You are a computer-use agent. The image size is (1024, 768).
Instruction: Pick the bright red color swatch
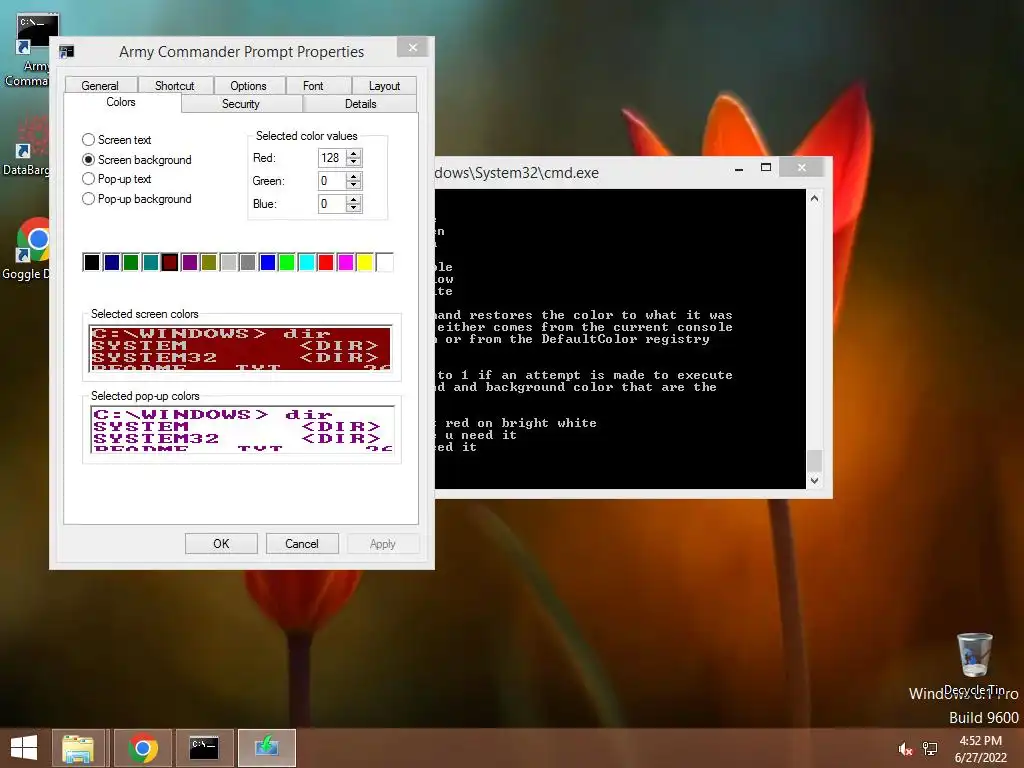pyautogui.click(x=326, y=263)
